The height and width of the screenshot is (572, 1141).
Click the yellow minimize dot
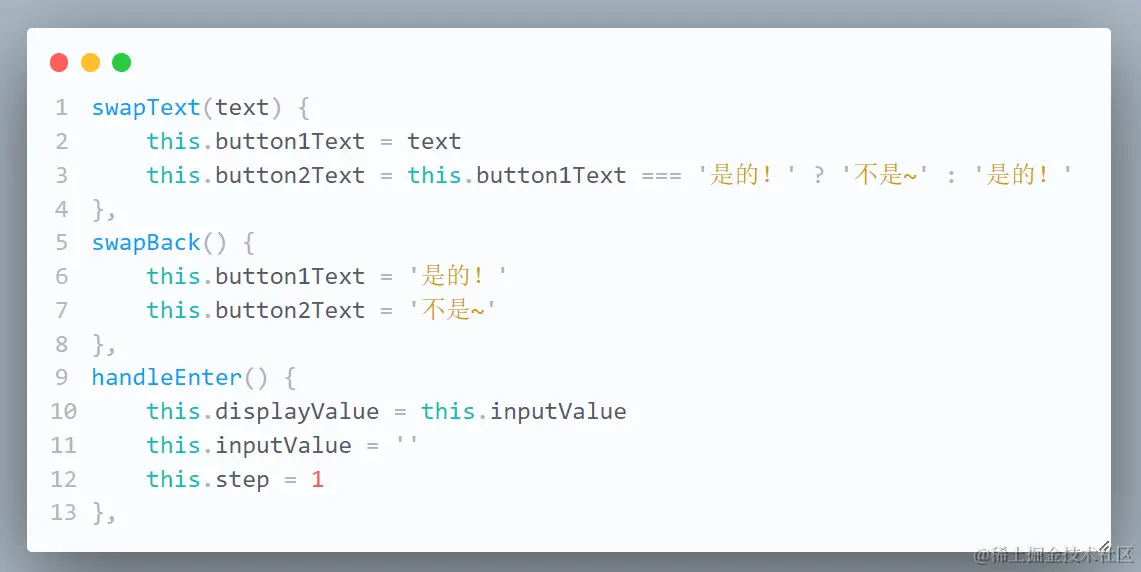[x=90, y=63]
